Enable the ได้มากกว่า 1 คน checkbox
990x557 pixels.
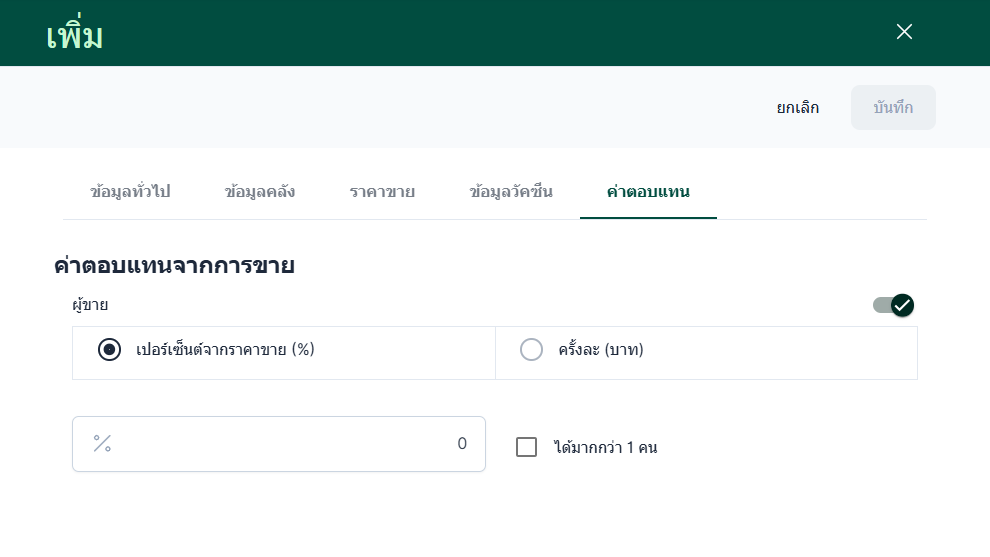[x=527, y=447]
